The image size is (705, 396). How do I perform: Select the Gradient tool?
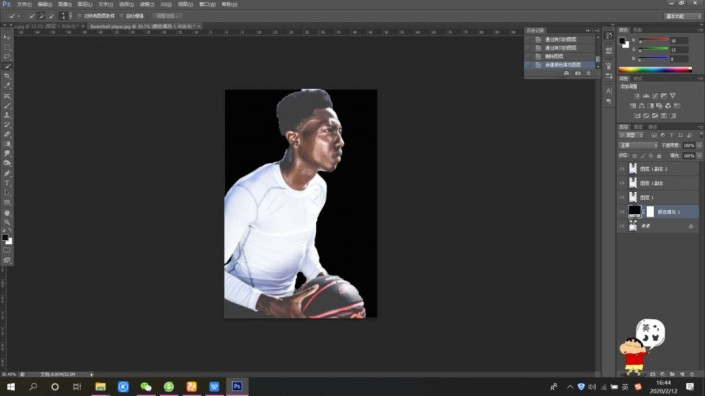tap(7, 144)
